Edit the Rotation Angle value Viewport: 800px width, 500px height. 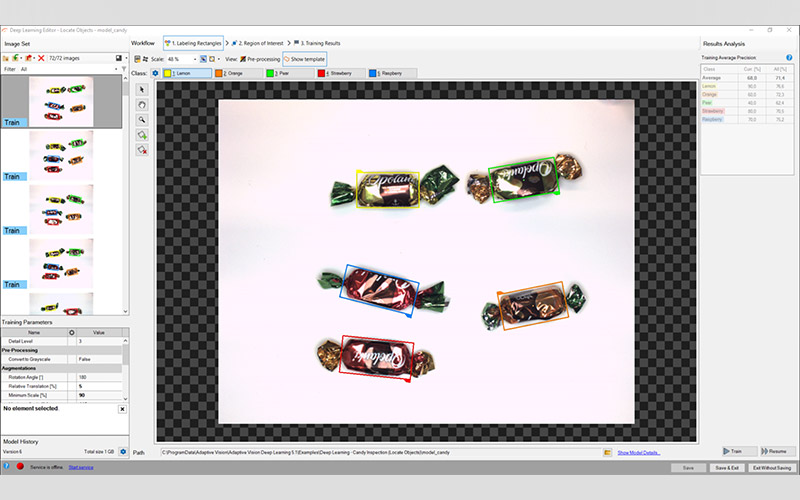99,377
